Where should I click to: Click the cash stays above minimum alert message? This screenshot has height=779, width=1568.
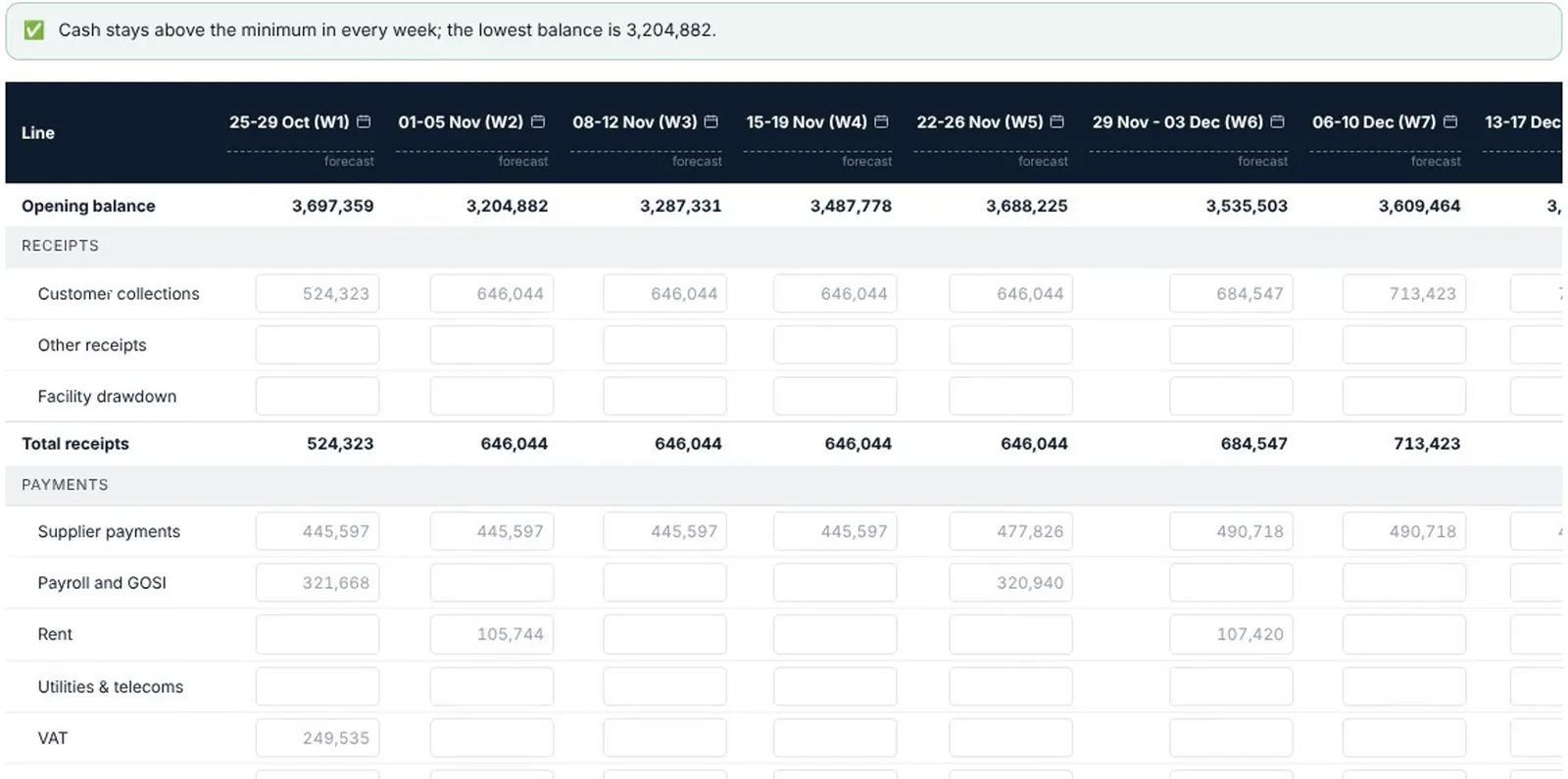coord(387,30)
